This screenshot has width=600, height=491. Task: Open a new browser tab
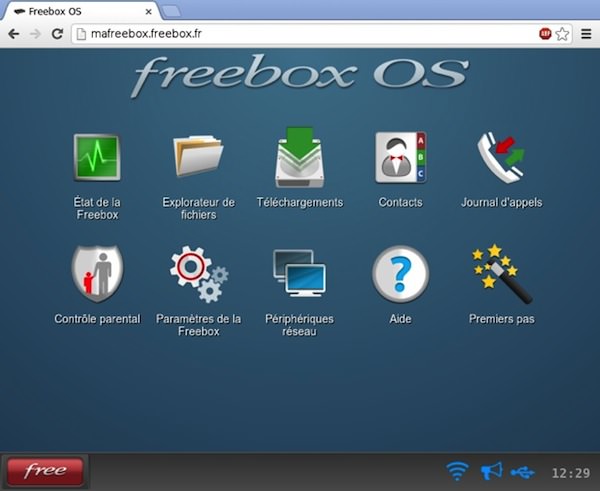pos(171,11)
